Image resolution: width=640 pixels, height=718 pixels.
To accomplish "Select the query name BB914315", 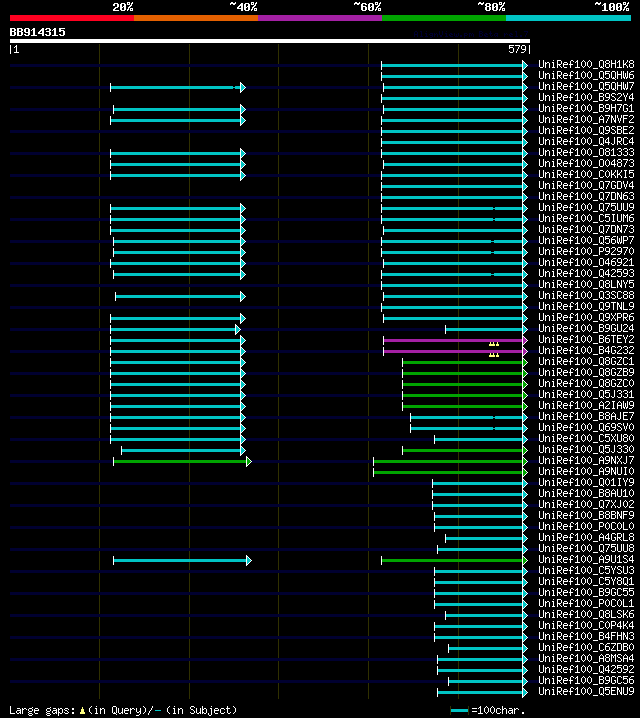I will (38, 32).
